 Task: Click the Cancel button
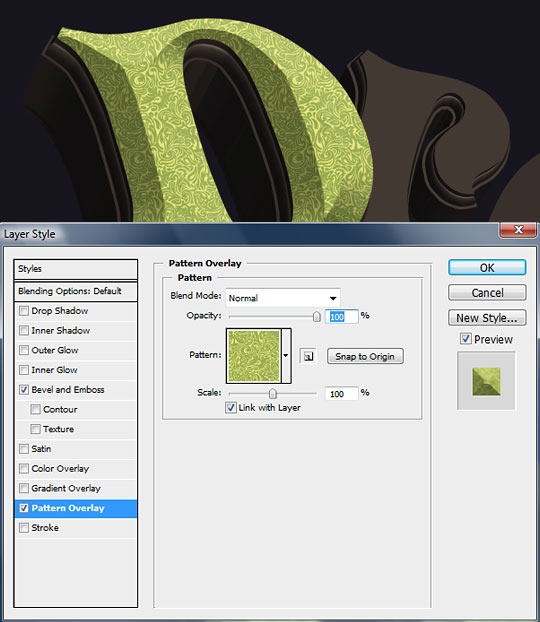487,293
